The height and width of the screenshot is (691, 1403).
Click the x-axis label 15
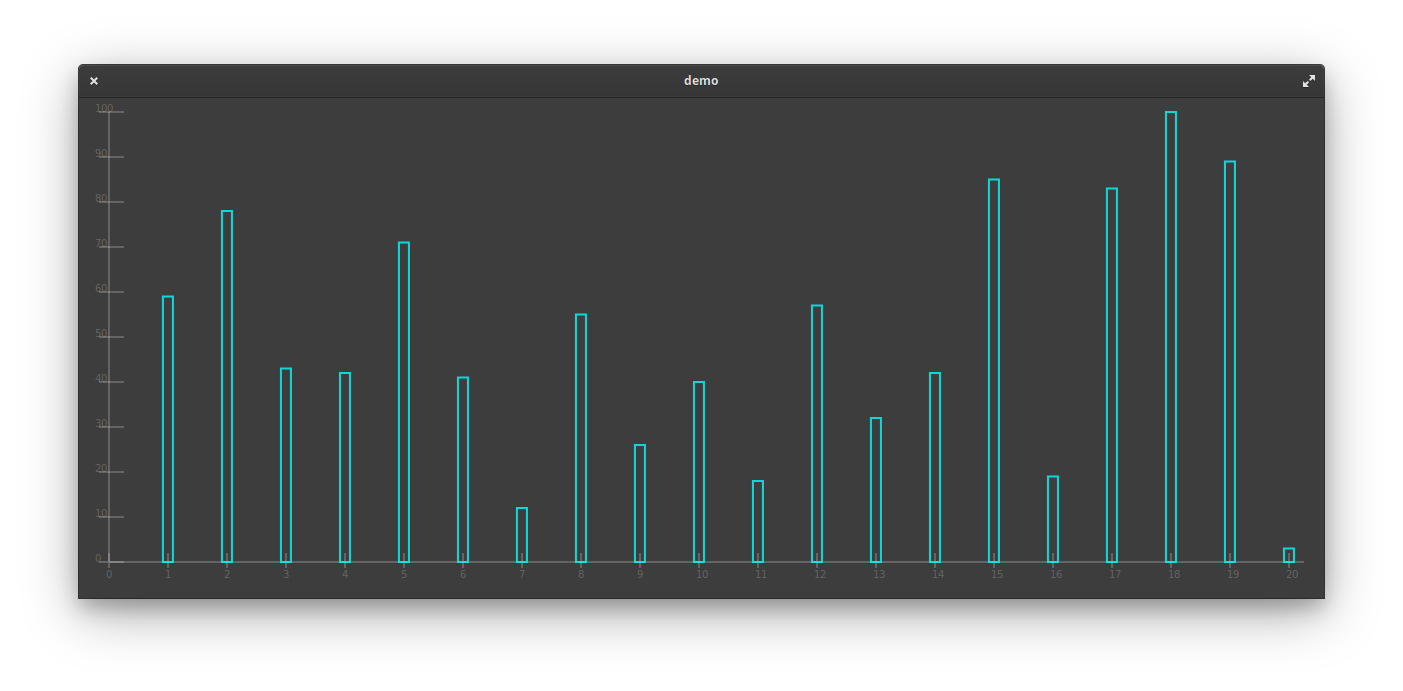pos(997,574)
